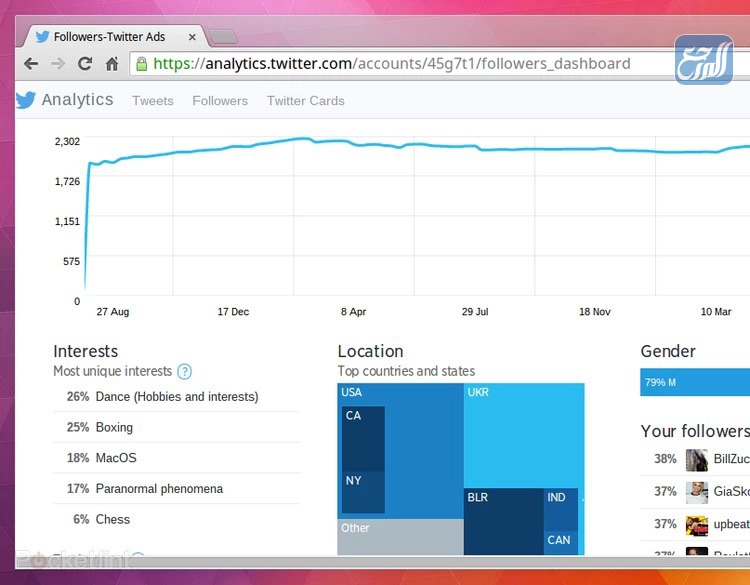The image size is (750, 585).
Task: Click the browser home icon
Action: (x=112, y=64)
